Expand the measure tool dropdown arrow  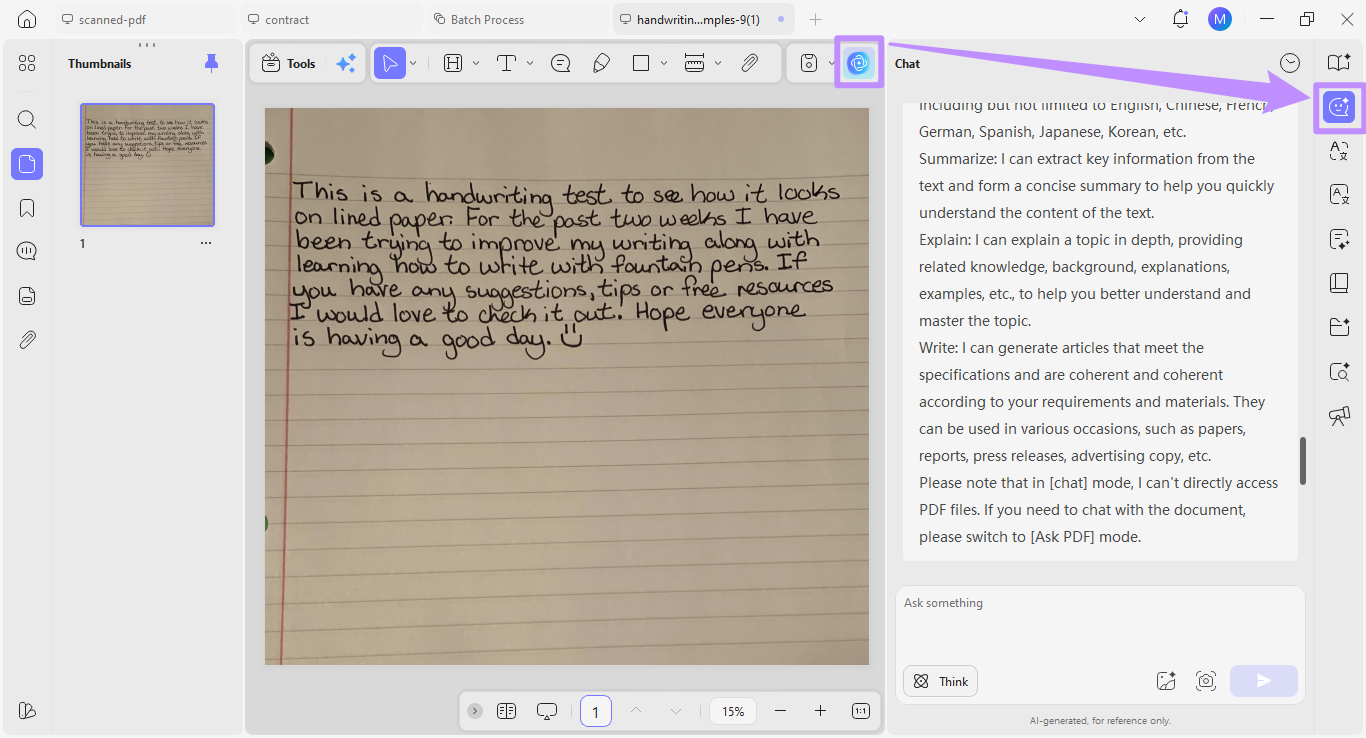point(718,63)
